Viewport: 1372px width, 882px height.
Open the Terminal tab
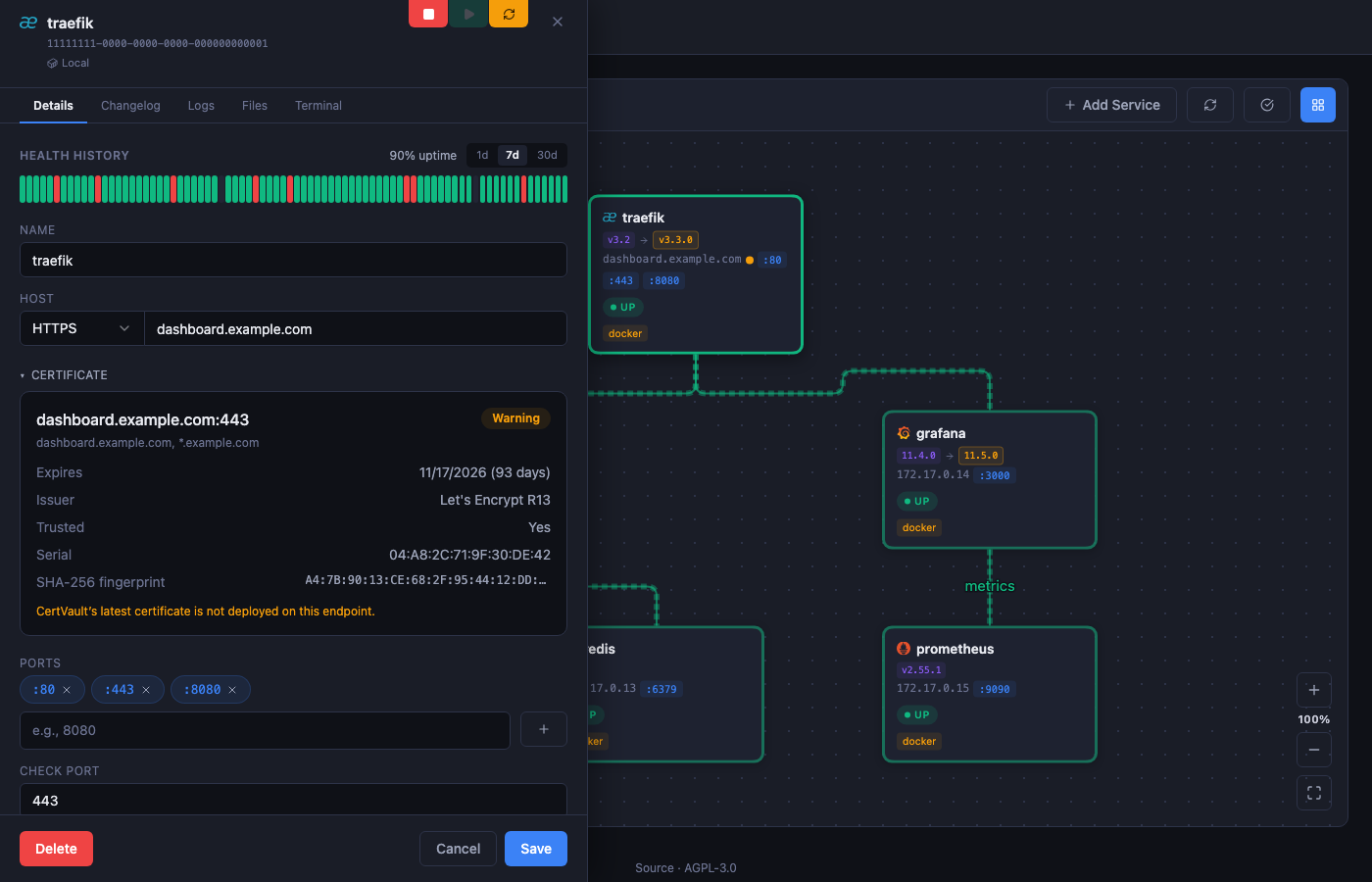point(318,106)
